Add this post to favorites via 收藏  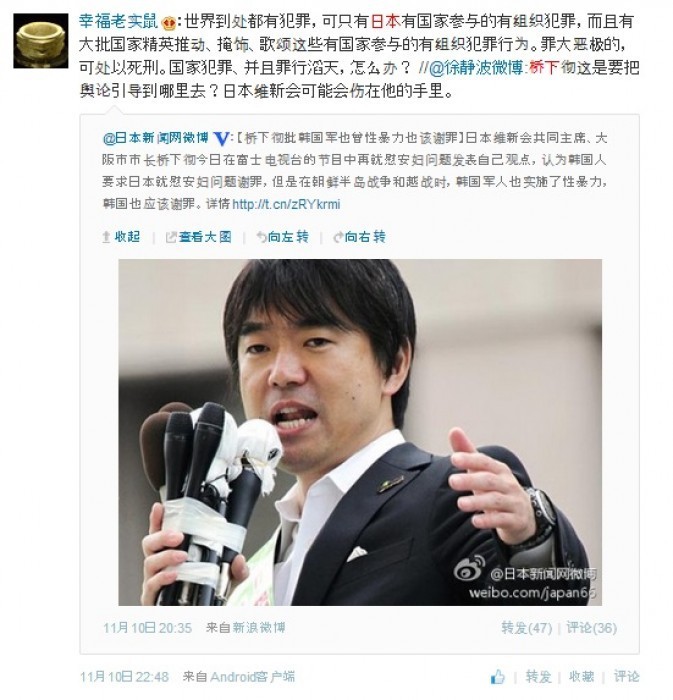[x=582, y=677]
